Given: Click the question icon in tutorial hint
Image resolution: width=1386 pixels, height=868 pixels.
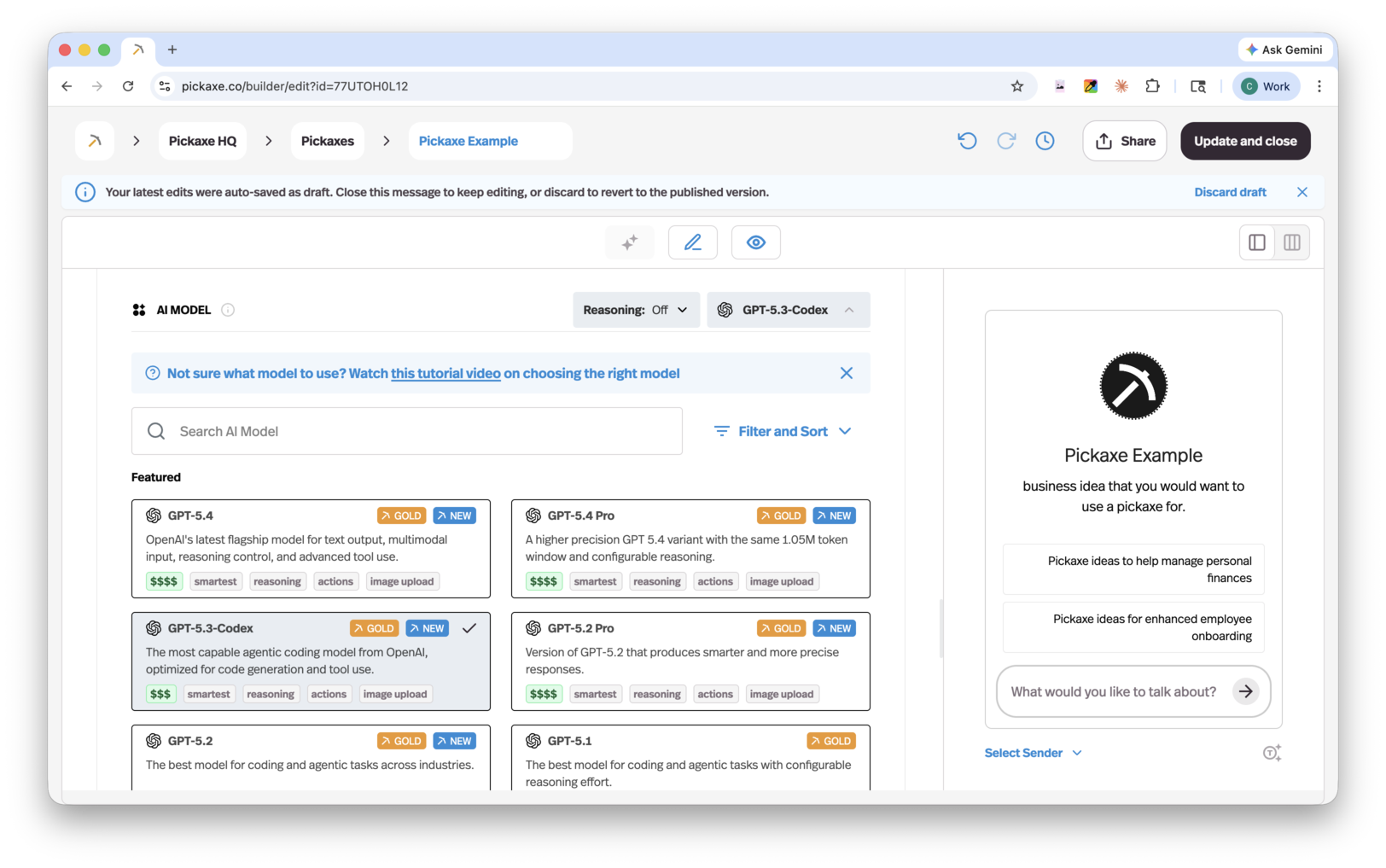Looking at the screenshot, I should point(153,373).
